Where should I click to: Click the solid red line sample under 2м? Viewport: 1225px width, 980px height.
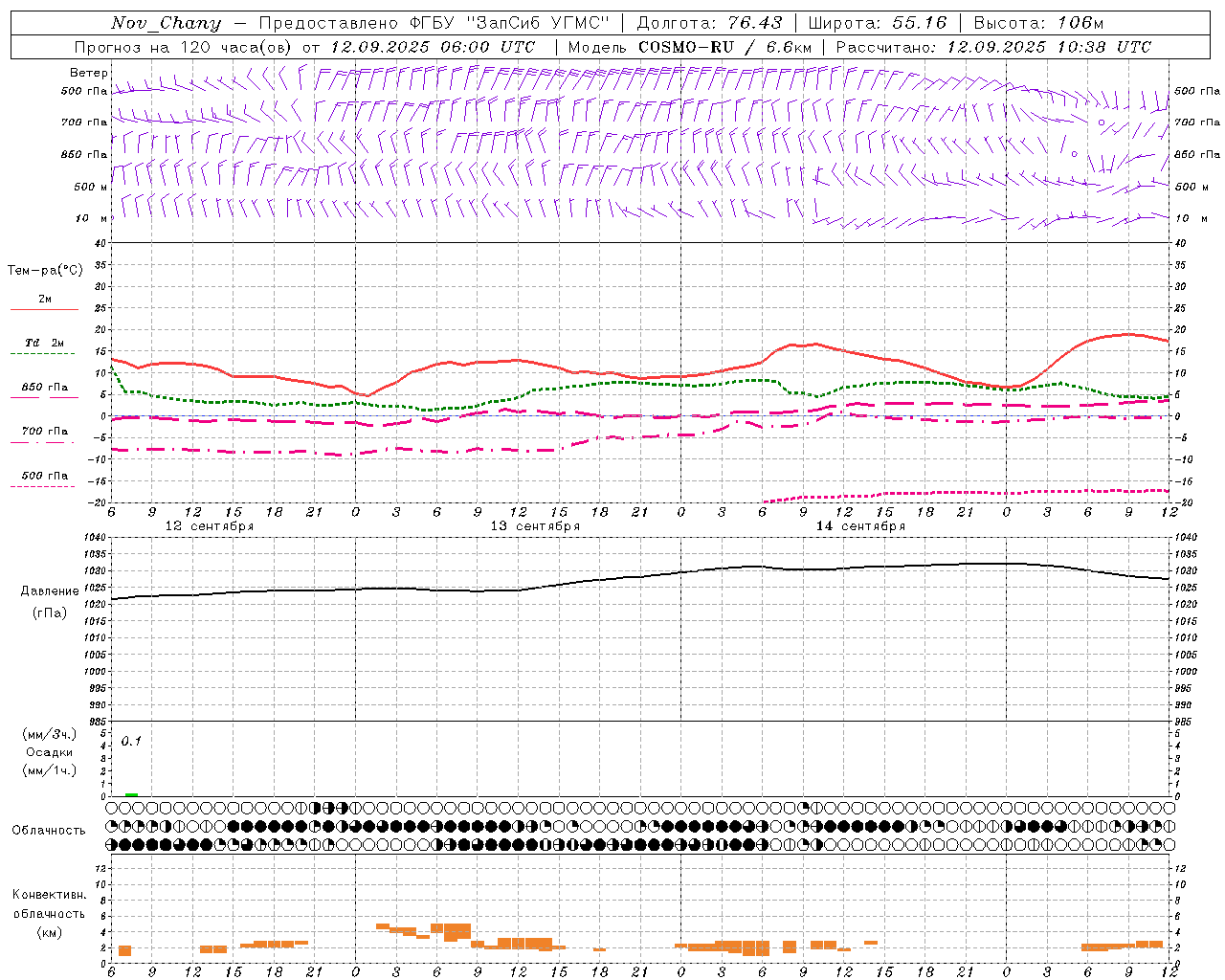coord(44,310)
